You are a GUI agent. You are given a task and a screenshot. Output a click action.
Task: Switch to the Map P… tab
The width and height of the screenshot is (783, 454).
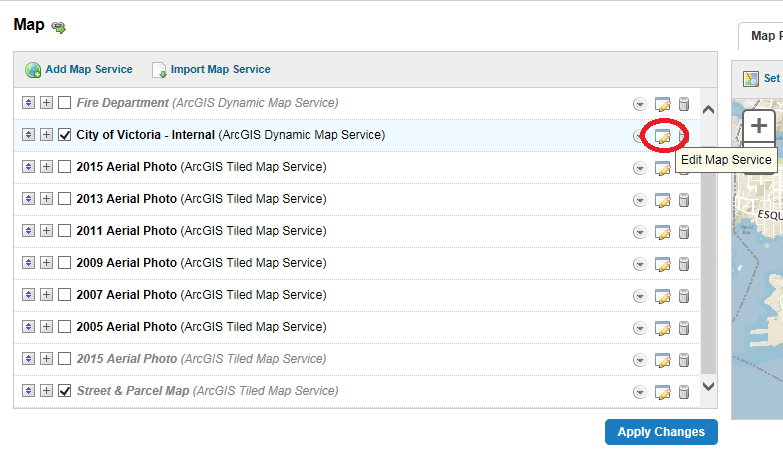[x=763, y=36]
